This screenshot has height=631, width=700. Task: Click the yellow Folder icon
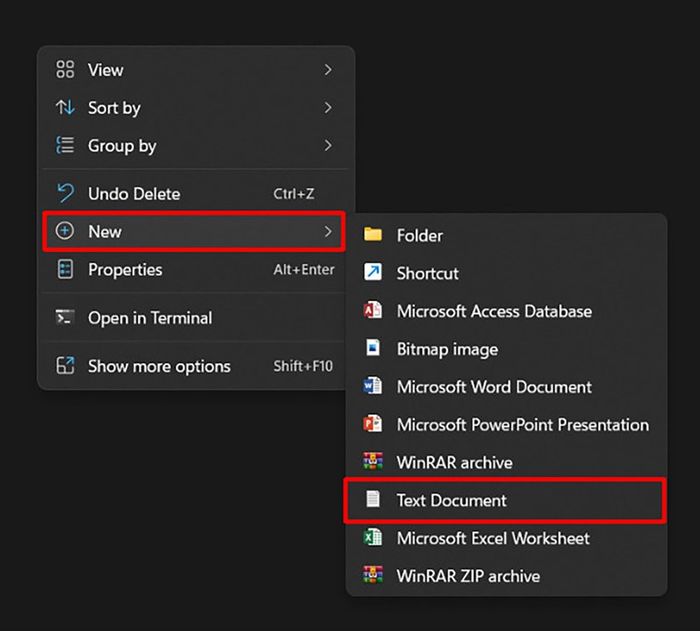coord(373,234)
